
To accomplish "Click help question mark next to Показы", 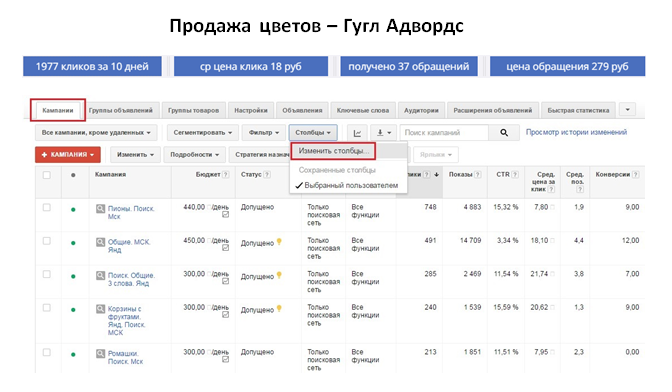I will 477,175.
